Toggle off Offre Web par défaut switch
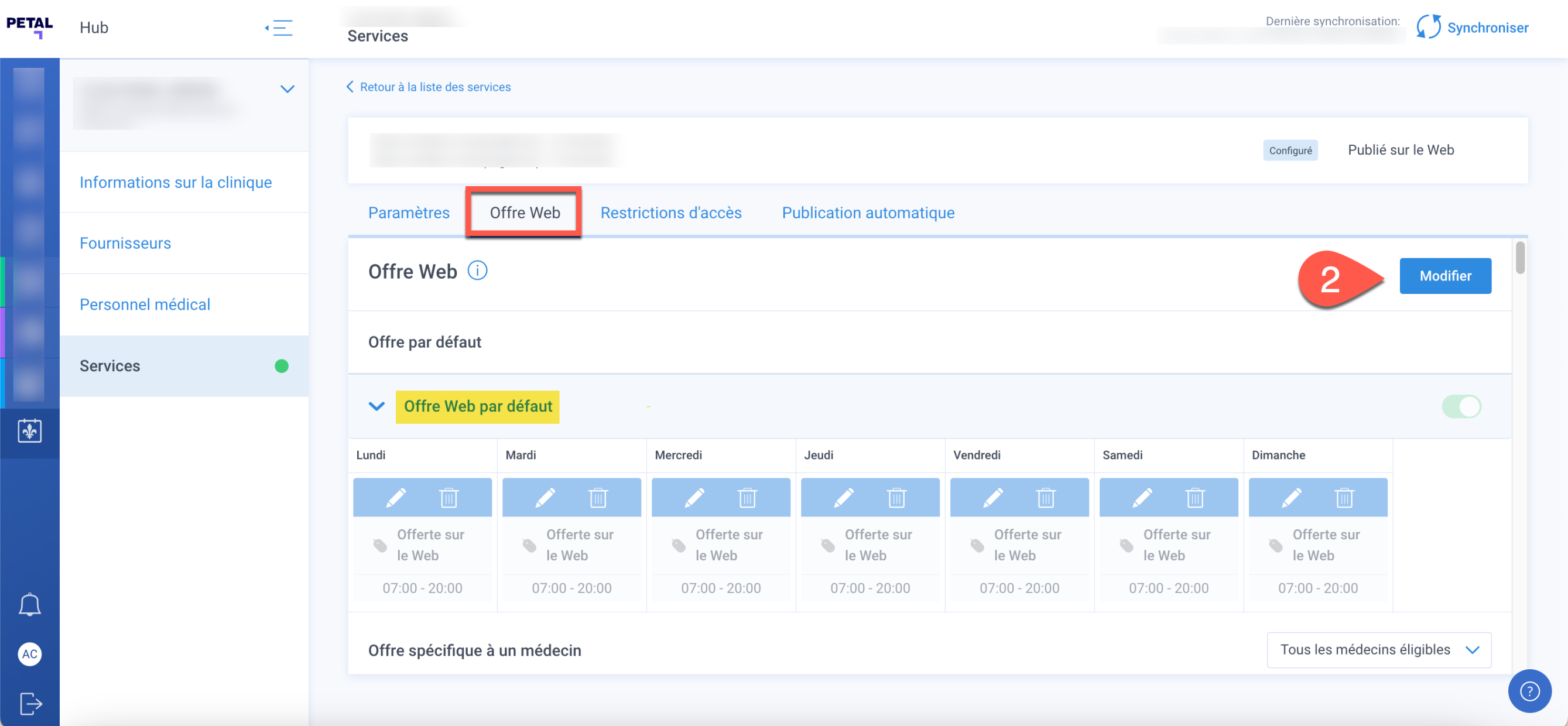 (1461, 406)
